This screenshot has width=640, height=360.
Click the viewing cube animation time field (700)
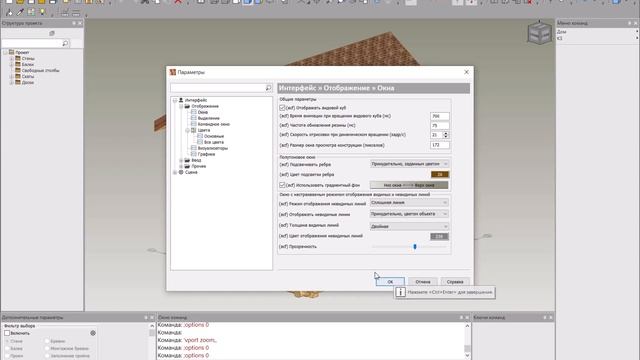[x=440, y=116]
